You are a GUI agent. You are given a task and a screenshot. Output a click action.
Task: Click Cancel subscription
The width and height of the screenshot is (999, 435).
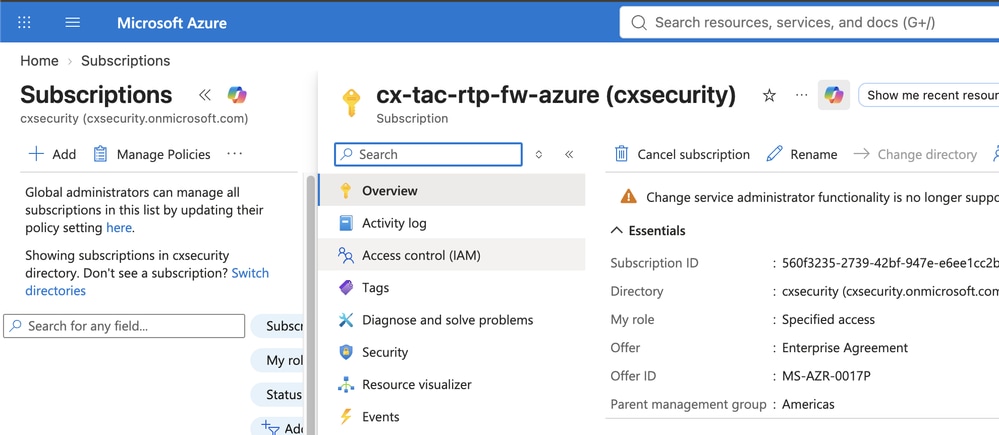(x=682, y=154)
